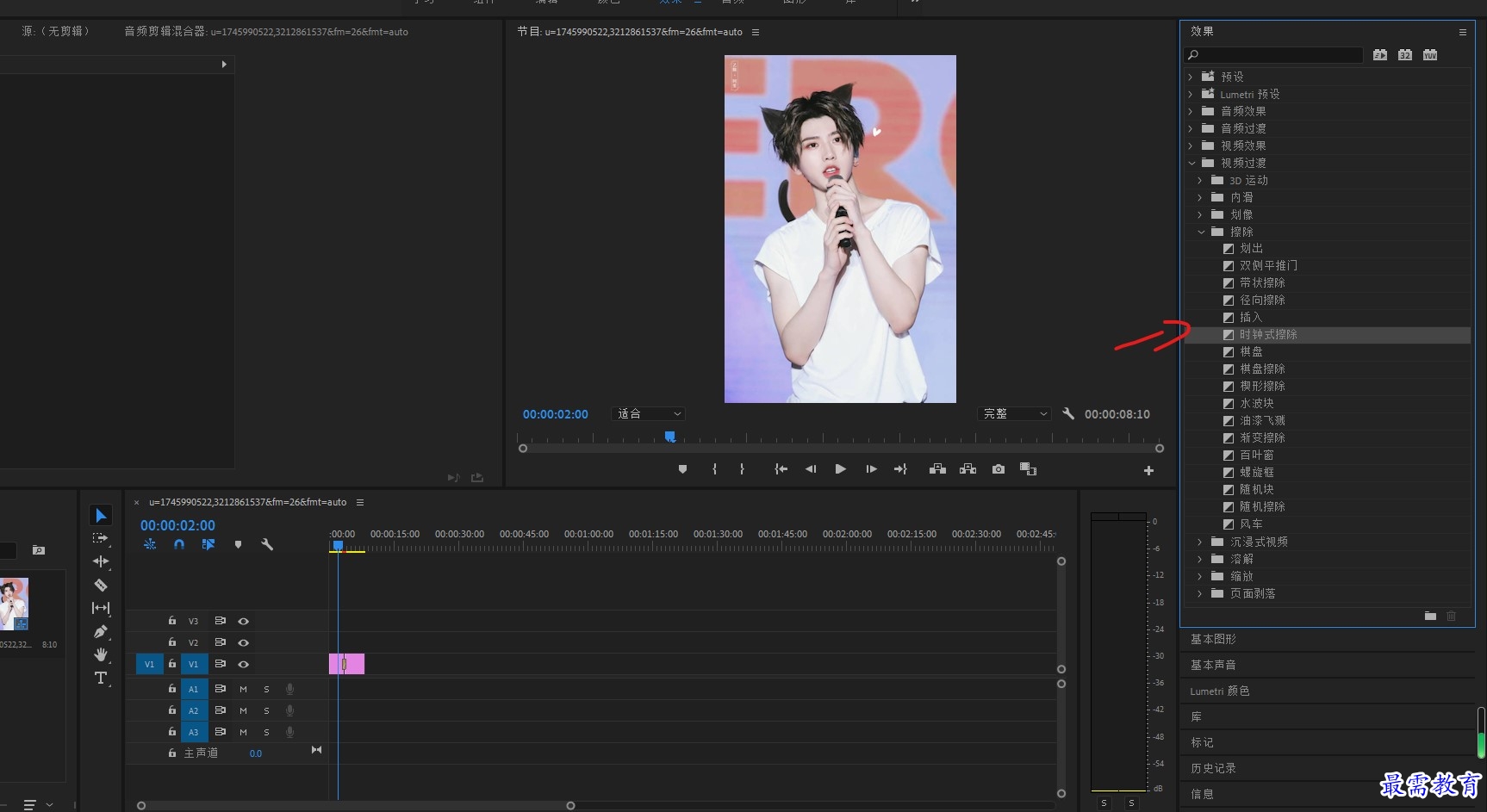Select the Ripple Edit tool
1487x812 pixels.
(101, 561)
